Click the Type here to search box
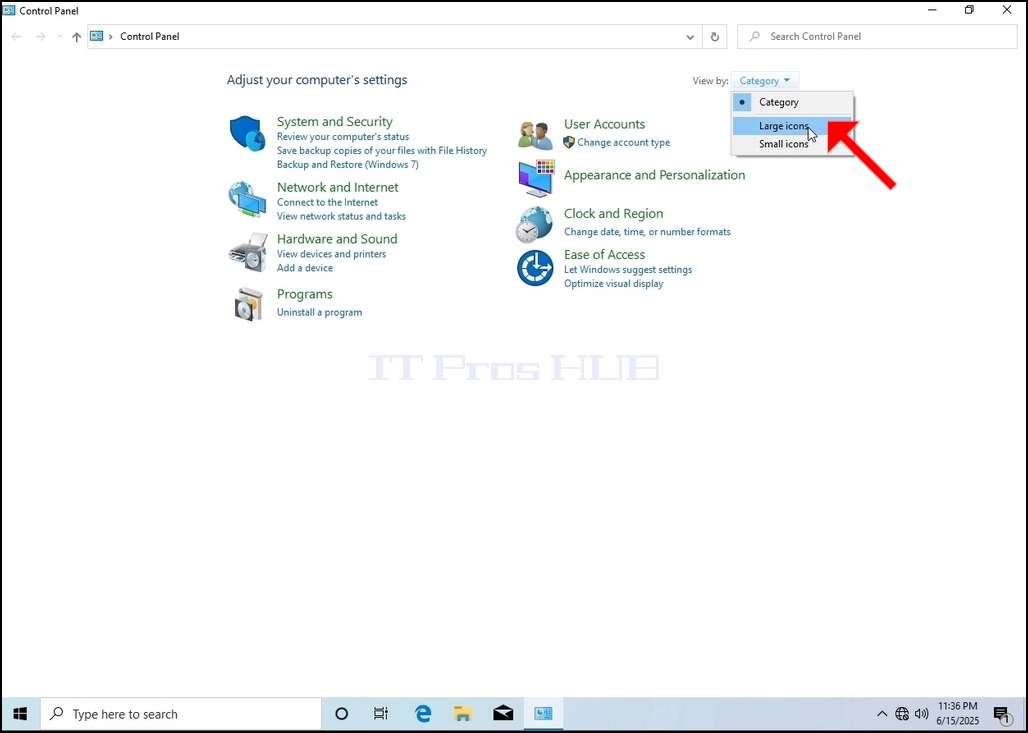This screenshot has width=1028, height=733. 181,714
